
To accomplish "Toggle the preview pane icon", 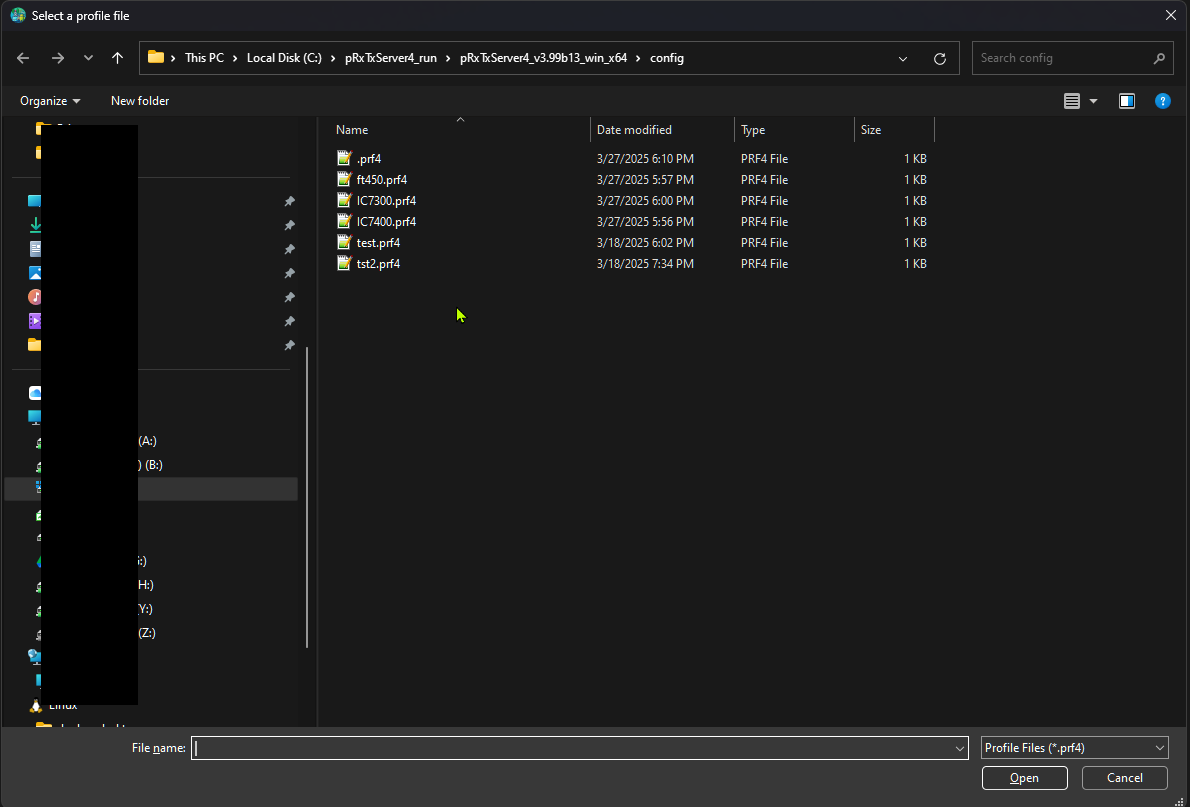I will [1127, 101].
